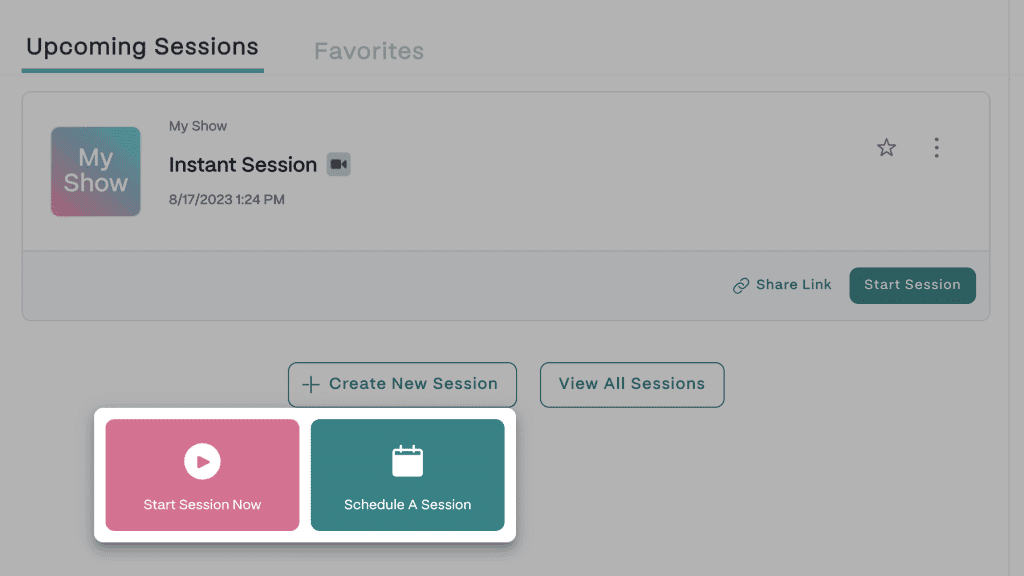Open View All Sessions
1024x576 pixels.
632,385
